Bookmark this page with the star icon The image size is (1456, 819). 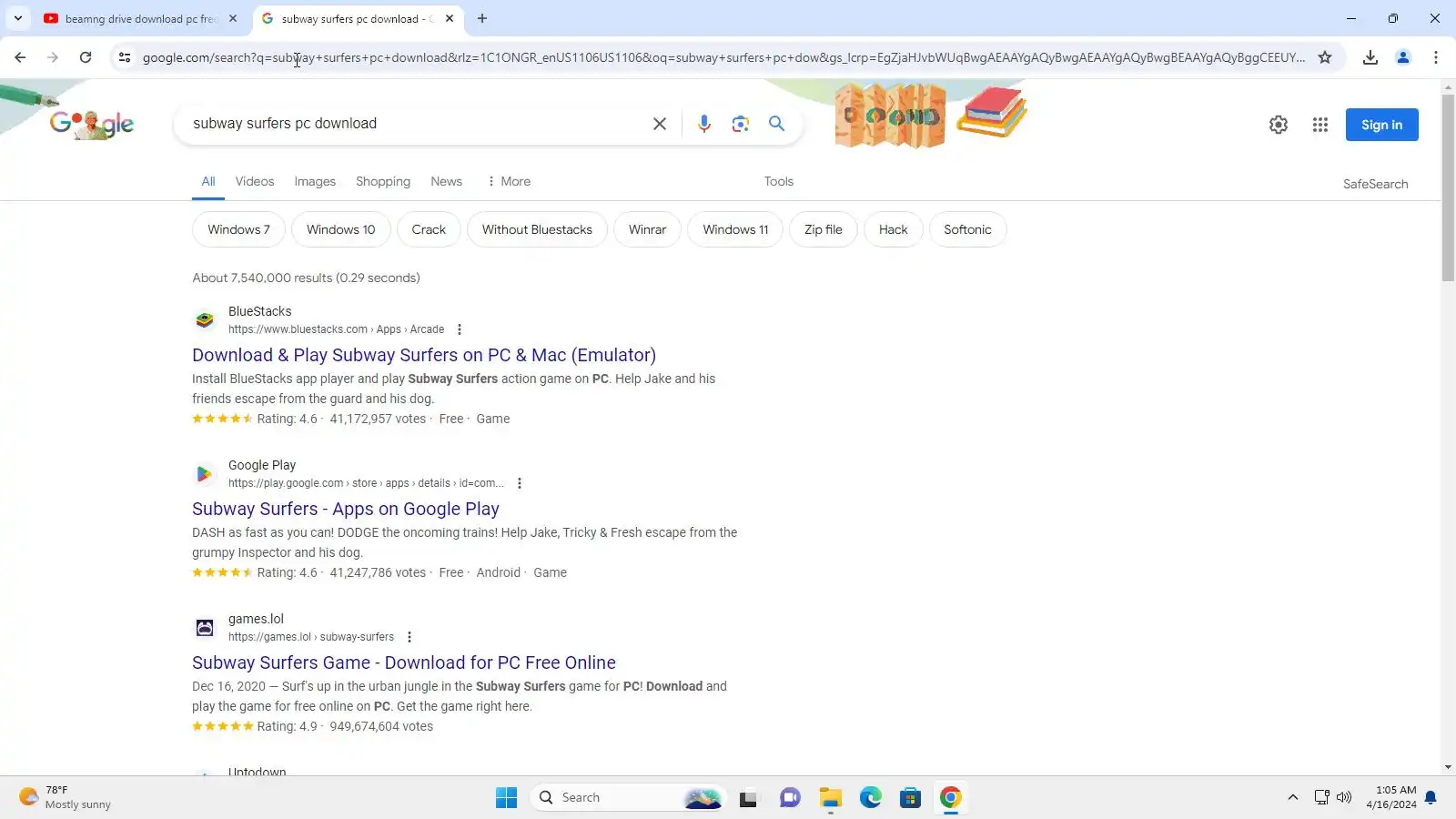pos(1325,57)
